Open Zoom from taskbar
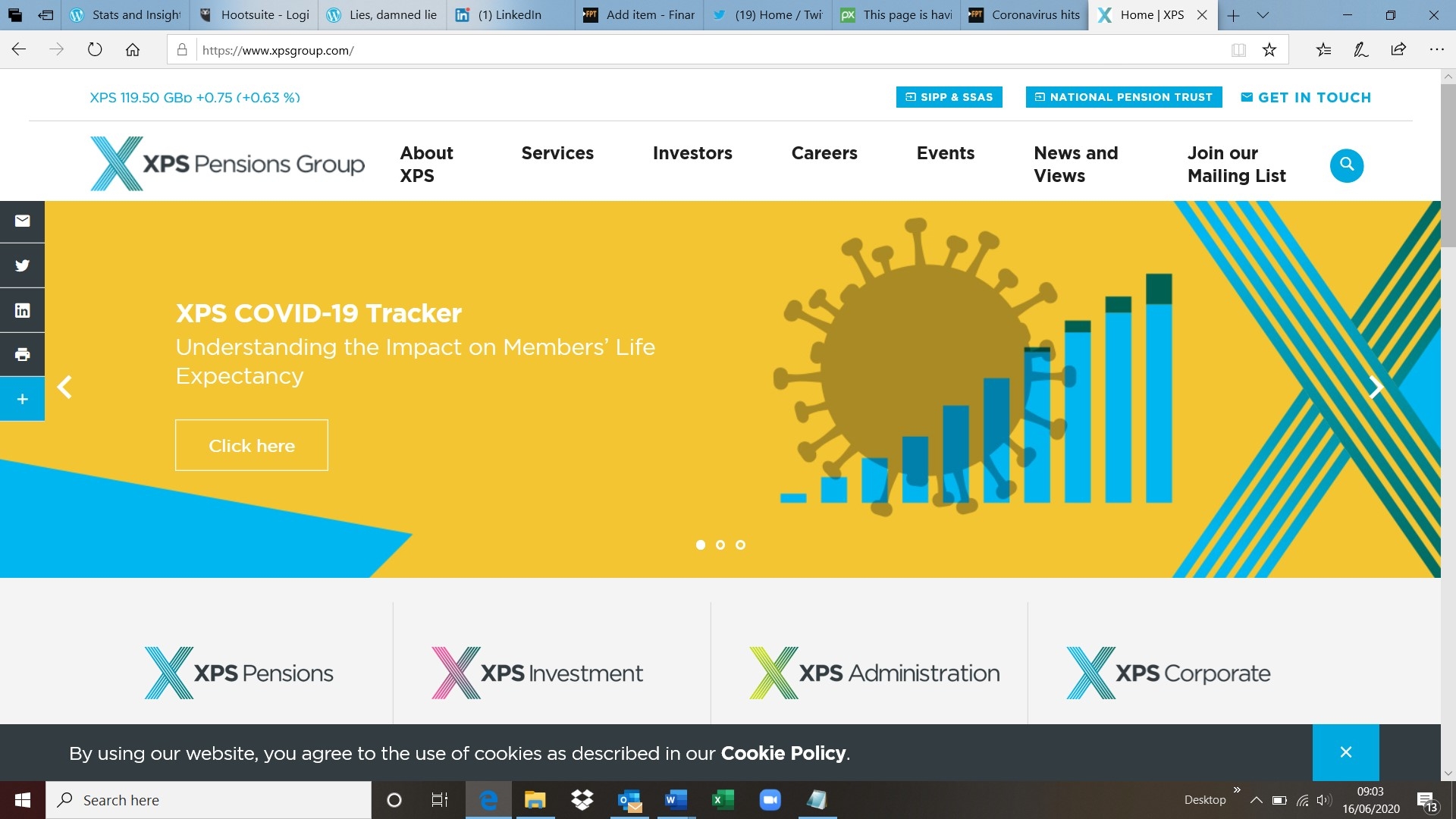The width and height of the screenshot is (1456, 819). coord(770,800)
